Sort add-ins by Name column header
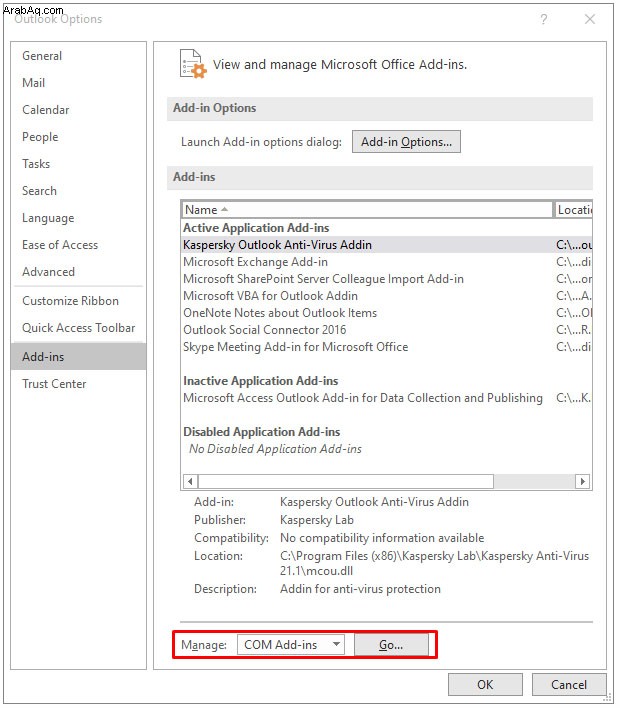Viewport: 620px width, 708px height. [x=367, y=210]
